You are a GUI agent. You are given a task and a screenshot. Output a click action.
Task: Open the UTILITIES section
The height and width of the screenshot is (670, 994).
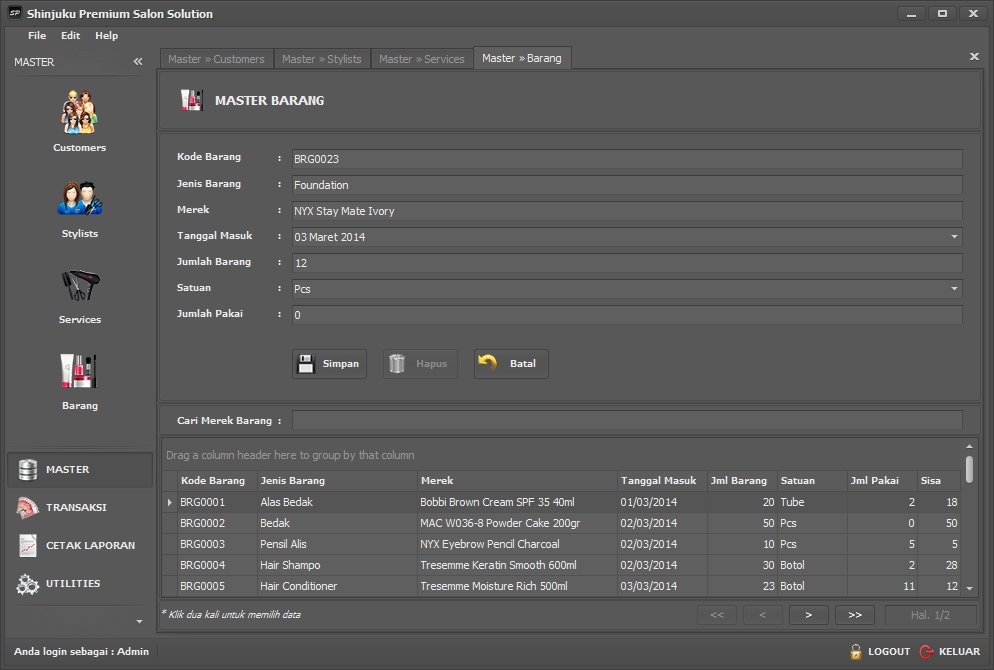pyautogui.click(x=73, y=583)
